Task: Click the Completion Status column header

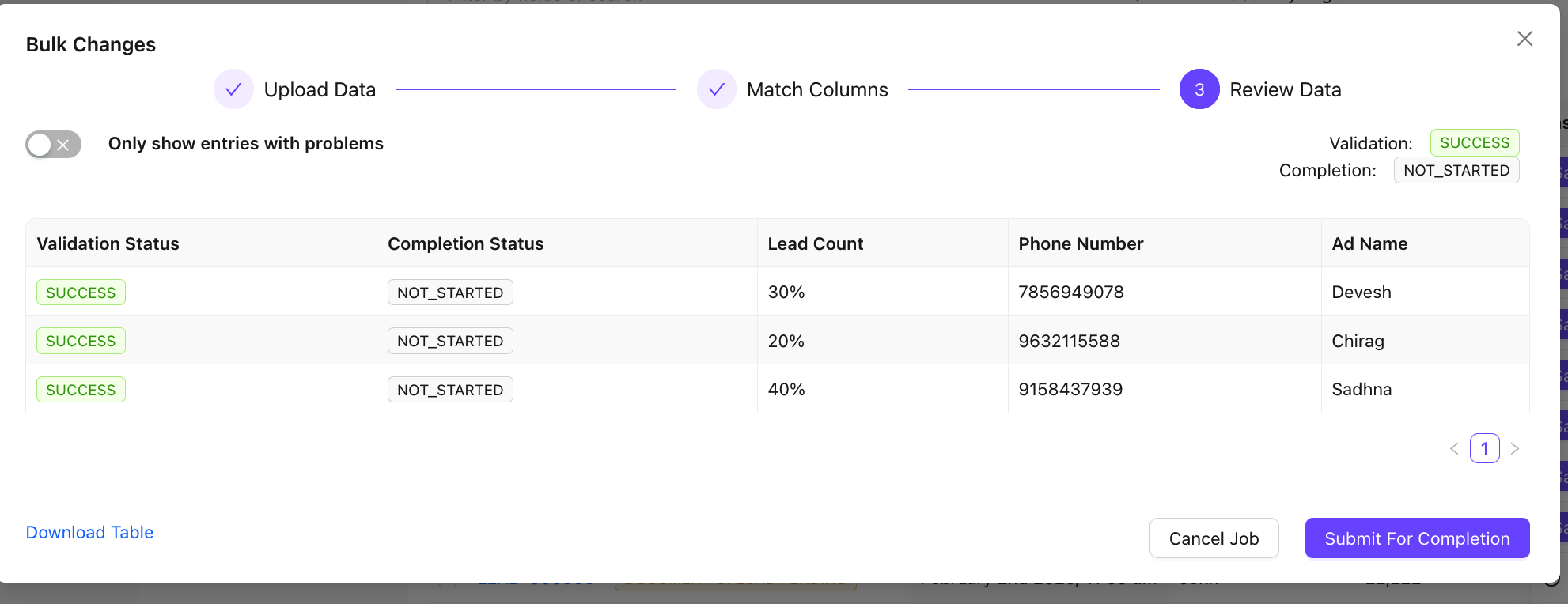Action: click(465, 243)
